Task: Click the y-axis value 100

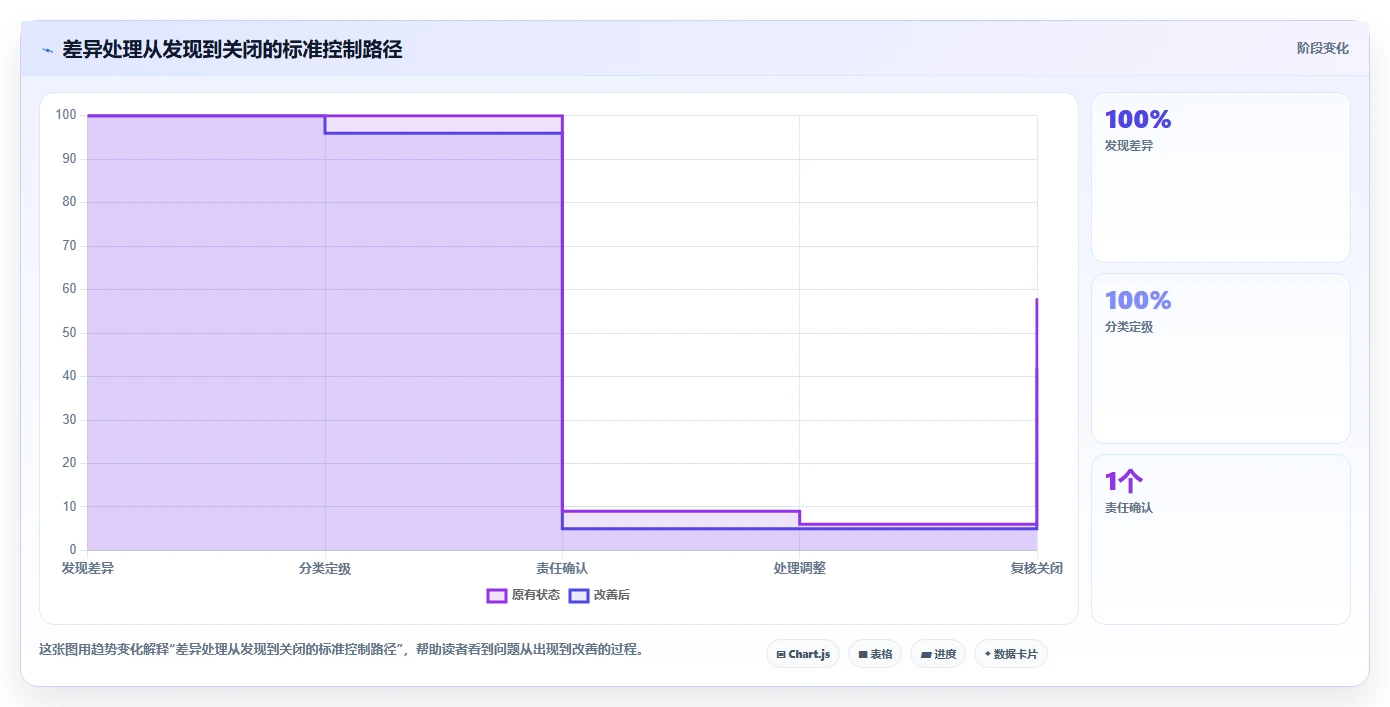Action: tap(66, 115)
